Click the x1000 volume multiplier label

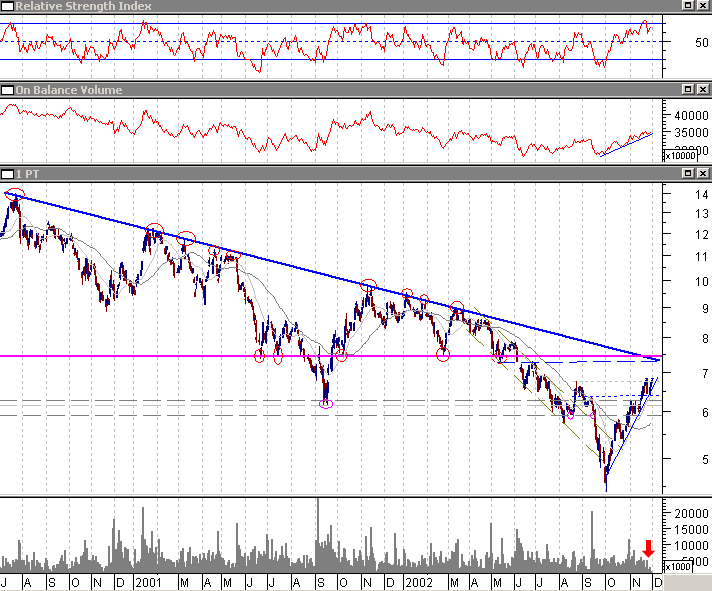pyautogui.click(x=677, y=566)
